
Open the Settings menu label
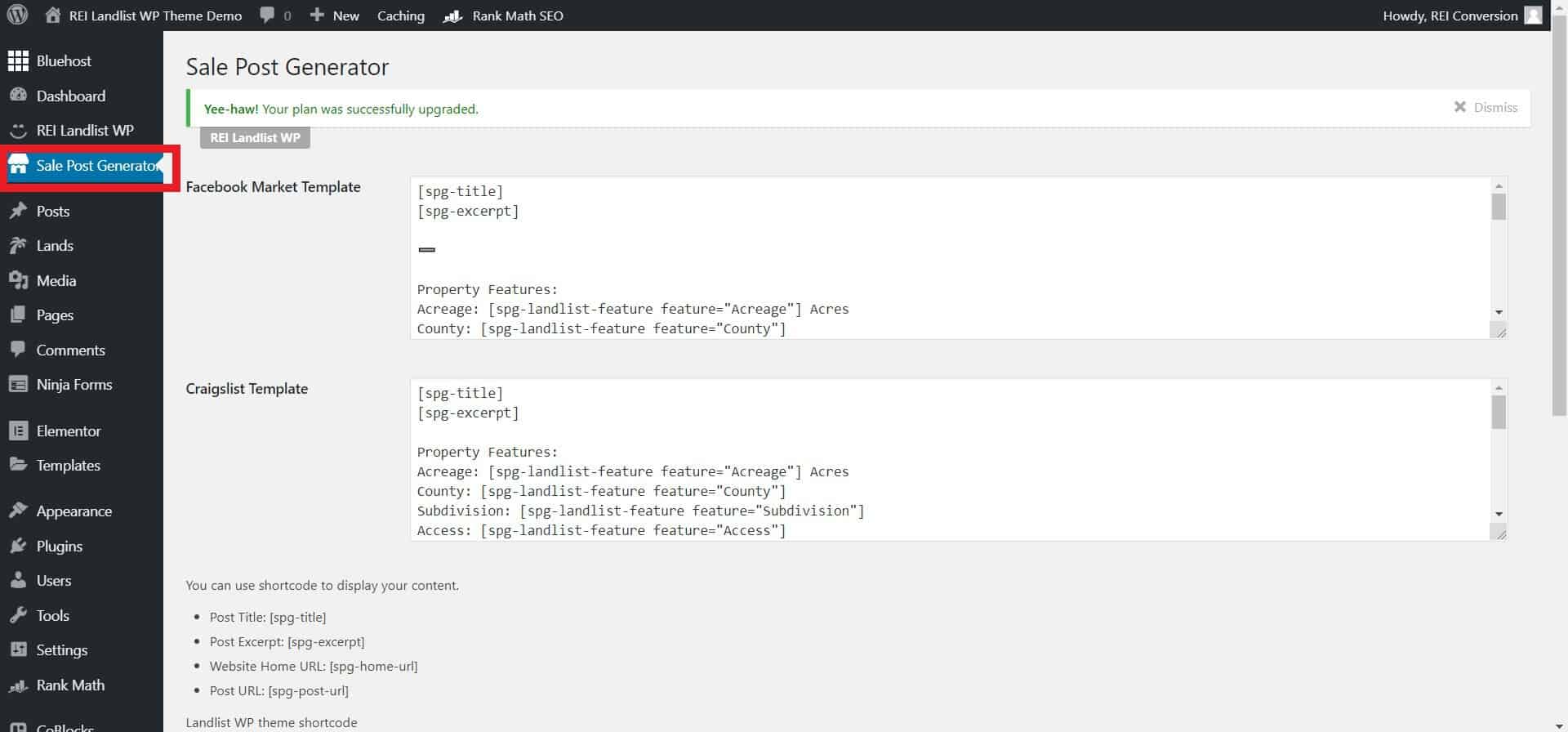click(62, 650)
